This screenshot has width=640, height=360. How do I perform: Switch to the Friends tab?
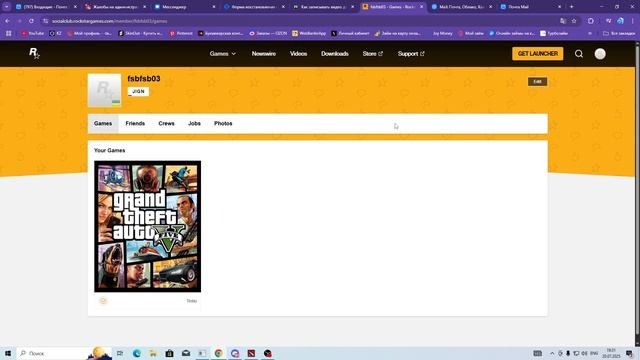pyautogui.click(x=135, y=123)
